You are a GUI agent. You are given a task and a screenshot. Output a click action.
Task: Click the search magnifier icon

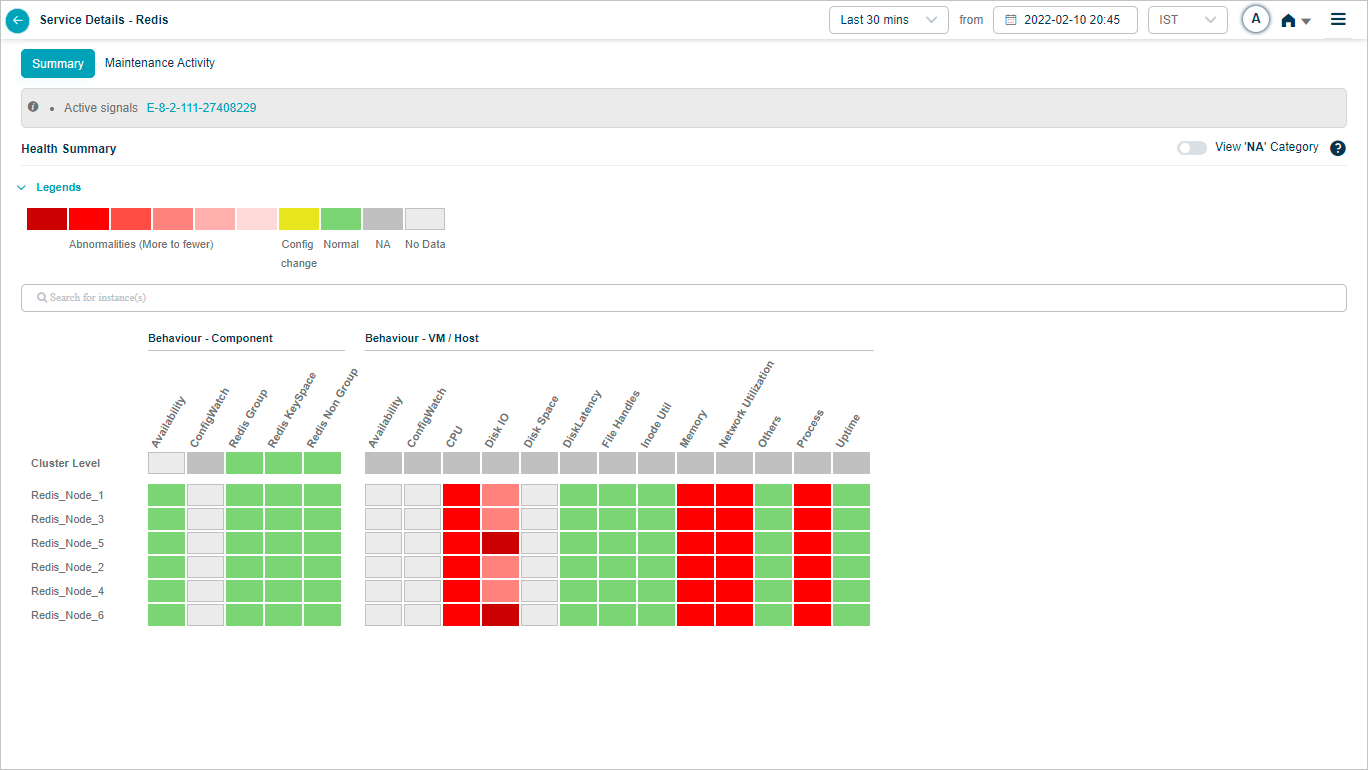[x=42, y=298]
